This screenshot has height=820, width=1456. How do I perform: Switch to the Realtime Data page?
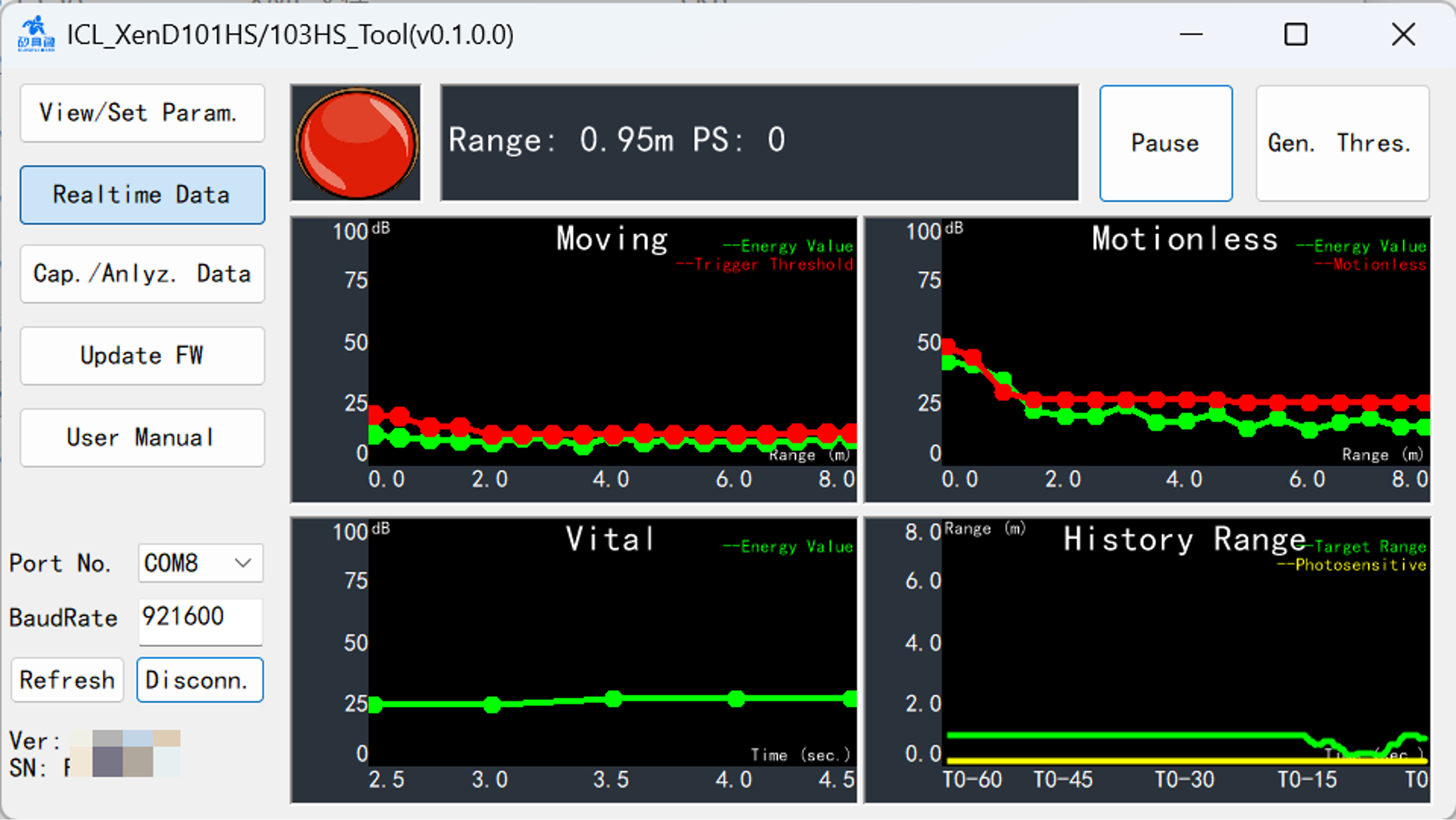tap(142, 195)
